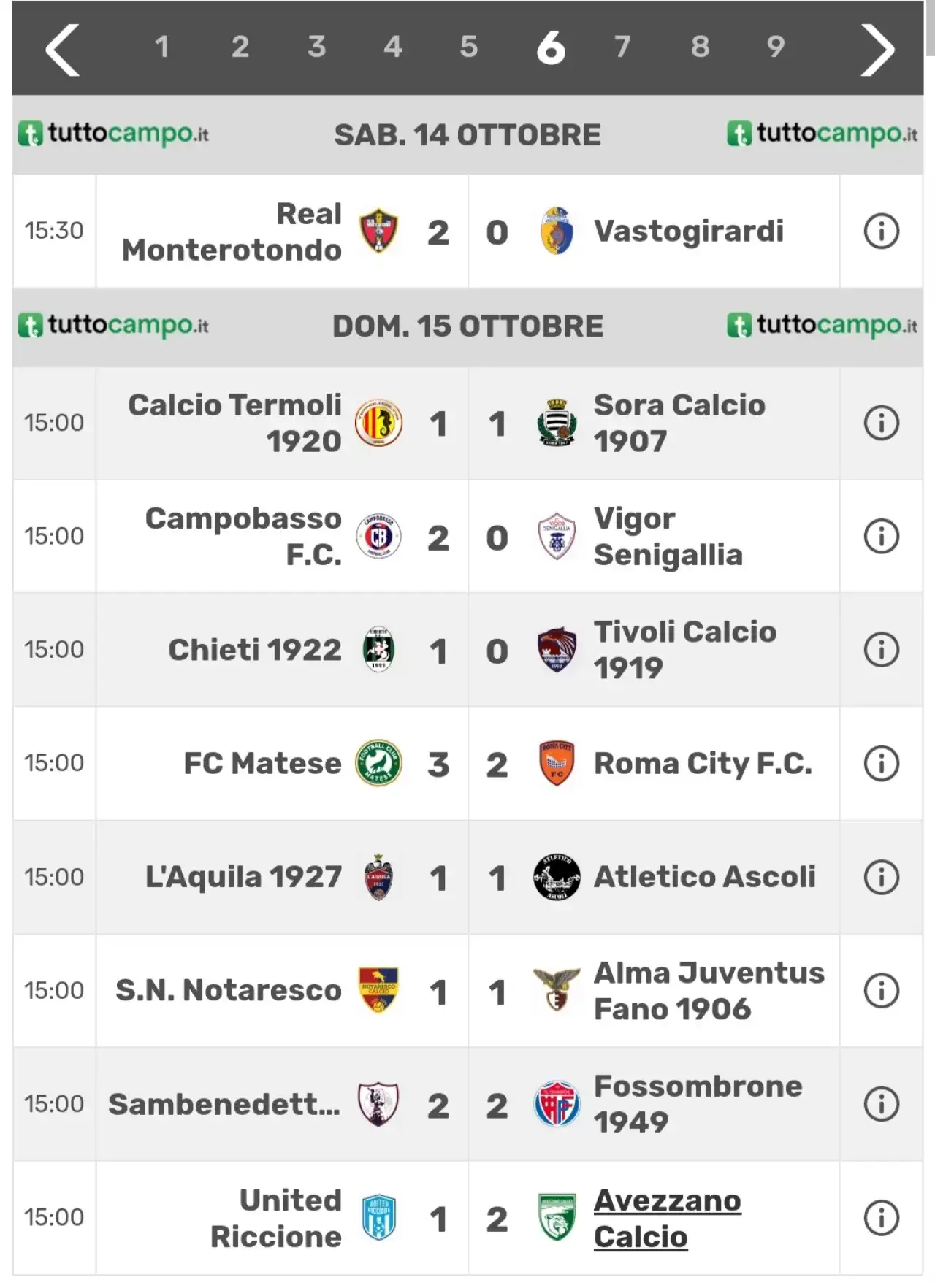This screenshot has height=1288, width=935.
Task: Select matchday 4 in round selector
Action: 393,47
